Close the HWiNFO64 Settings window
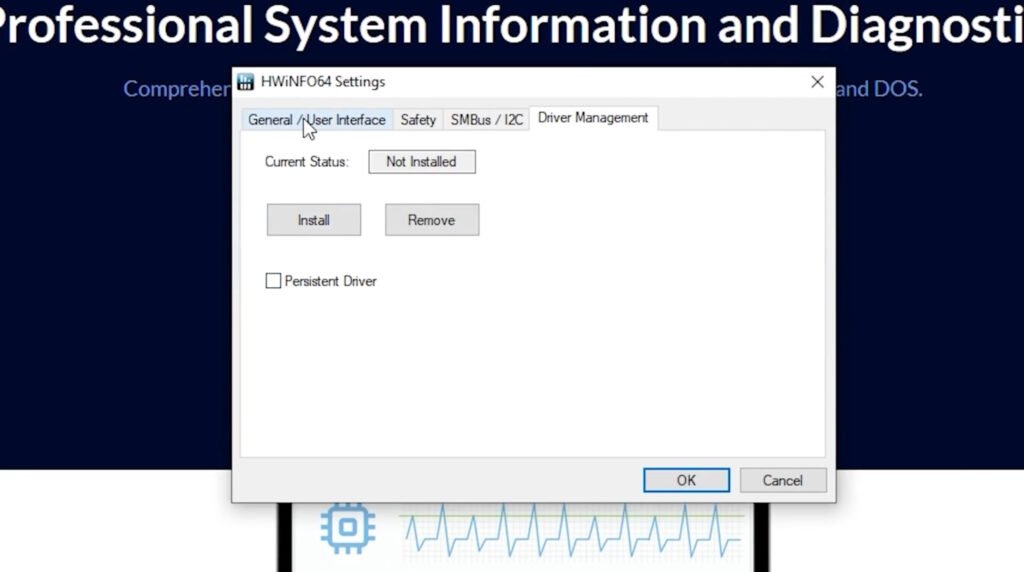1024x572 pixels. click(817, 82)
